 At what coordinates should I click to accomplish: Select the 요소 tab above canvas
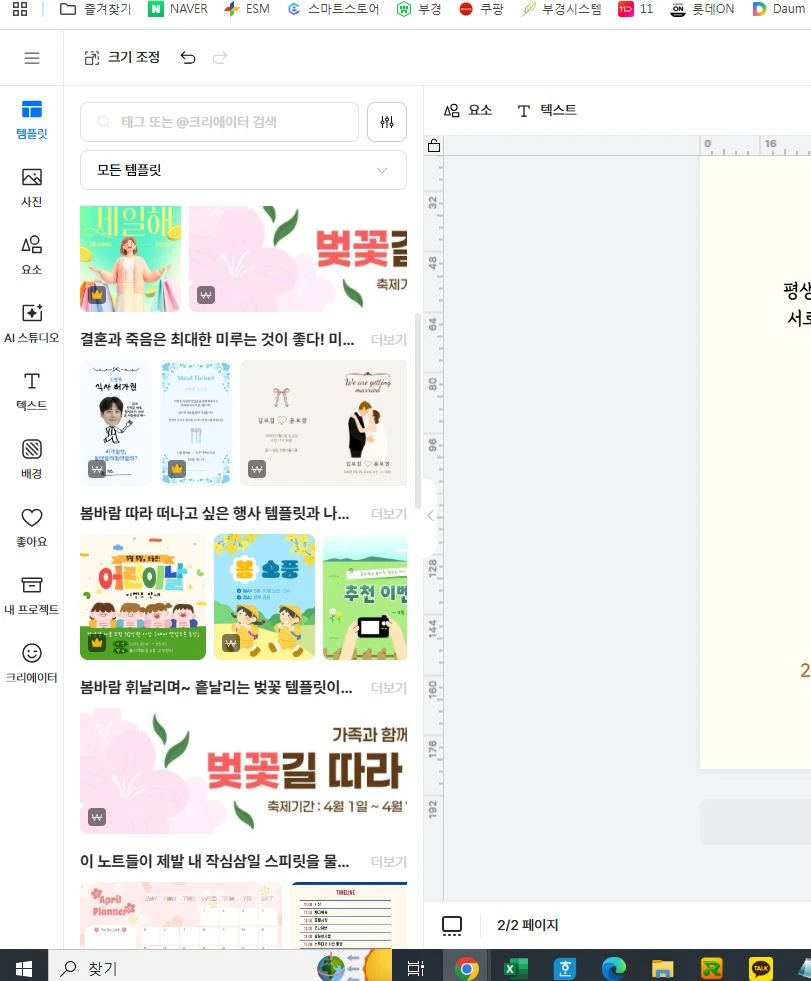(468, 110)
